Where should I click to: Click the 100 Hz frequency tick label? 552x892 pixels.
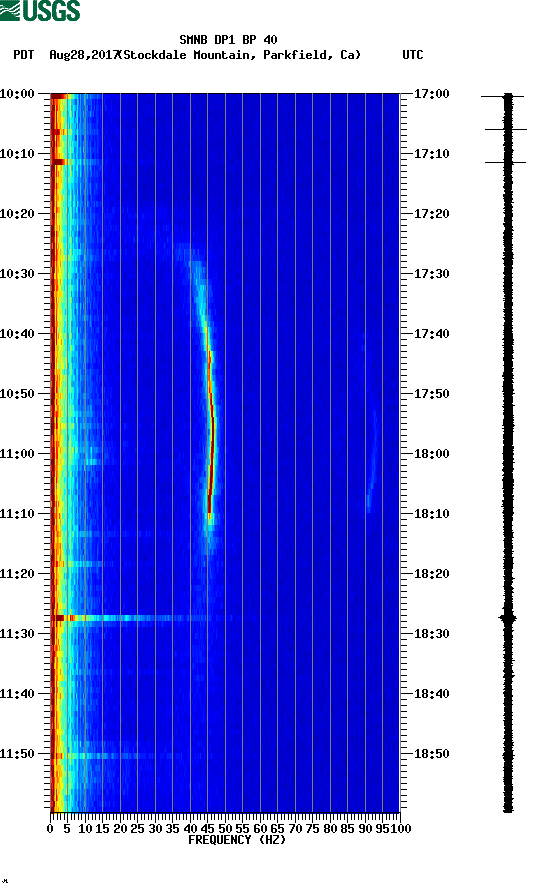401,829
